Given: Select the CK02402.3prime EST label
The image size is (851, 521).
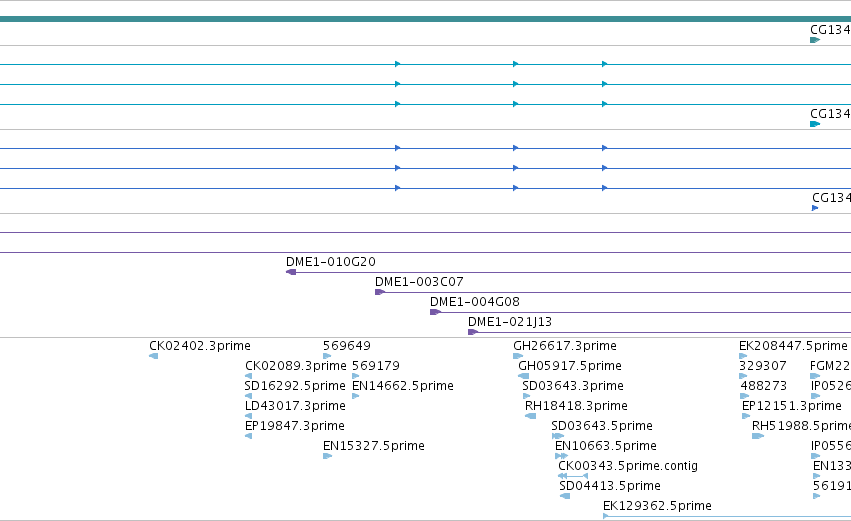Looking at the screenshot, I should click(x=200, y=346).
